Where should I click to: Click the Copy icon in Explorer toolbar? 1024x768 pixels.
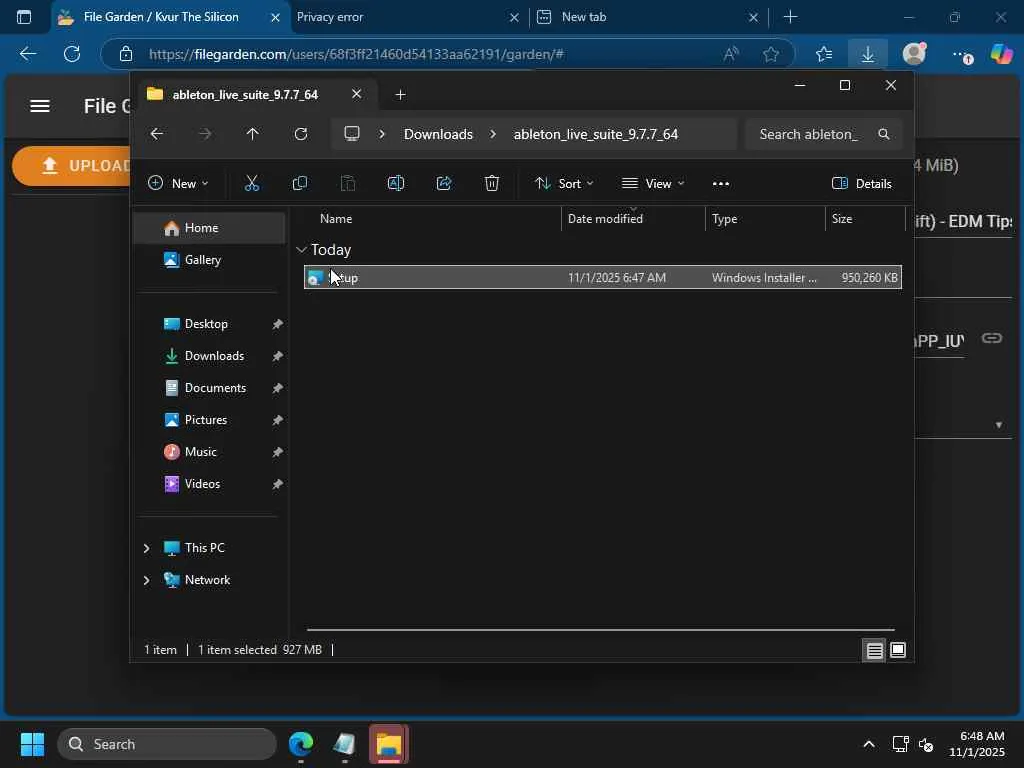point(300,184)
